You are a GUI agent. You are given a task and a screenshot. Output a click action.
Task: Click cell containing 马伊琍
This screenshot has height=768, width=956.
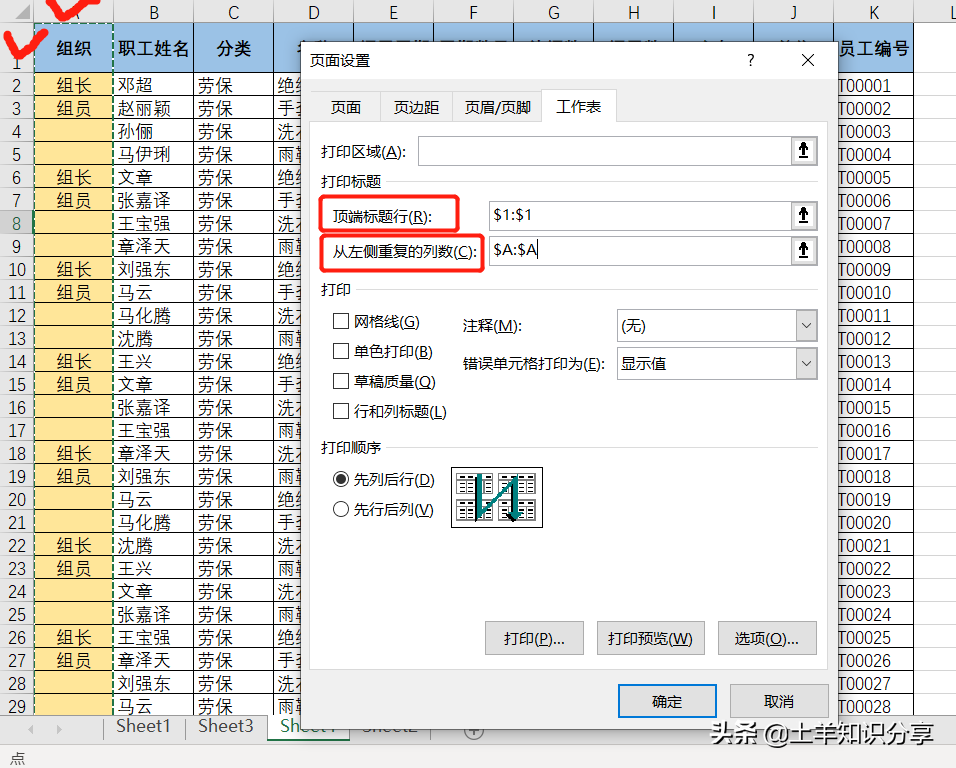pos(154,154)
